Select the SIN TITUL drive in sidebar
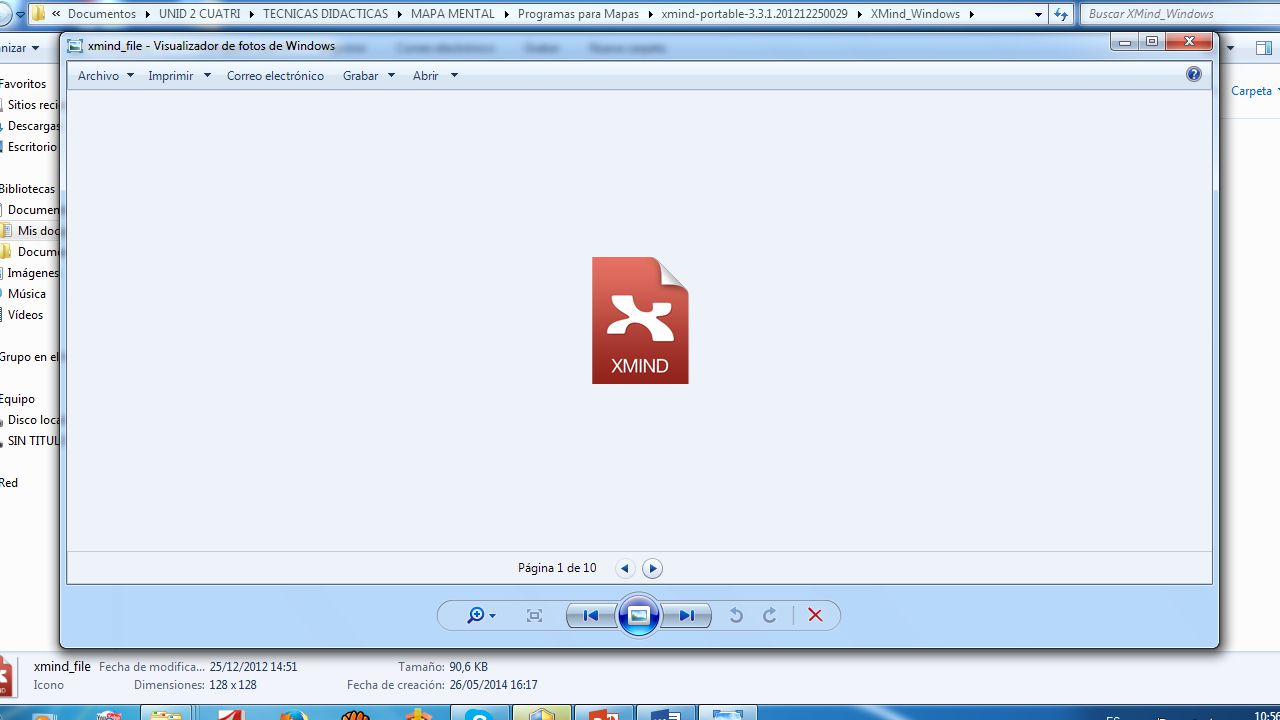The width and height of the screenshot is (1280, 720). (x=33, y=441)
